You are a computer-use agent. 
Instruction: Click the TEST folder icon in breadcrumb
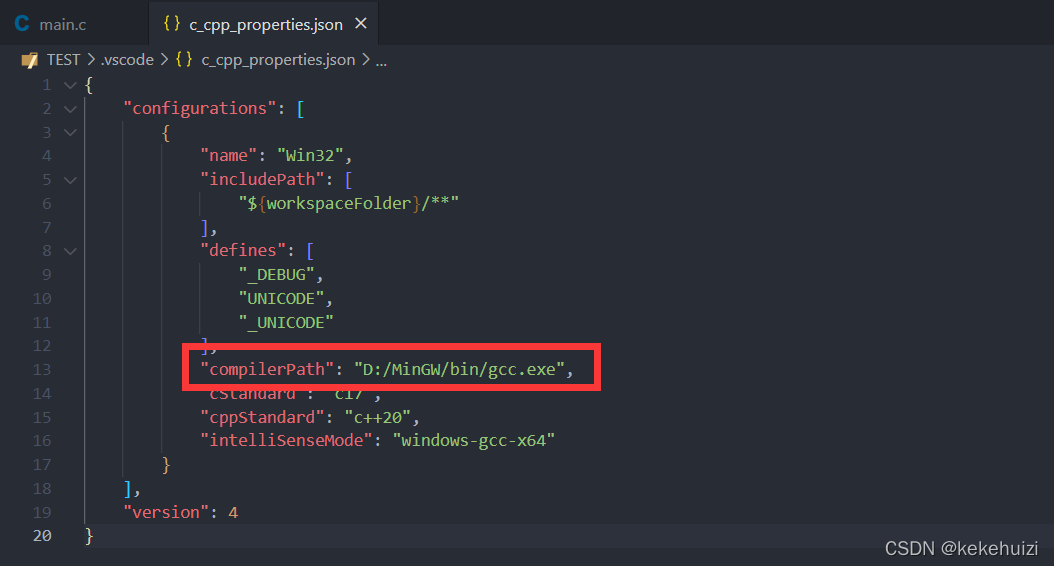pyautogui.click(x=30, y=60)
